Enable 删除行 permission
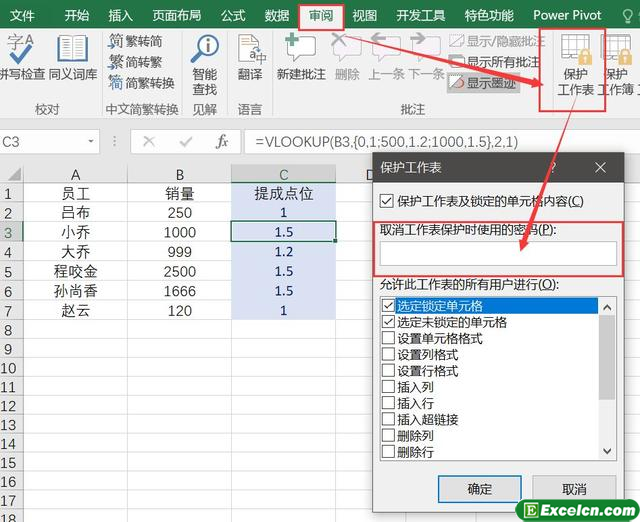The height and width of the screenshot is (522, 640). [388, 452]
